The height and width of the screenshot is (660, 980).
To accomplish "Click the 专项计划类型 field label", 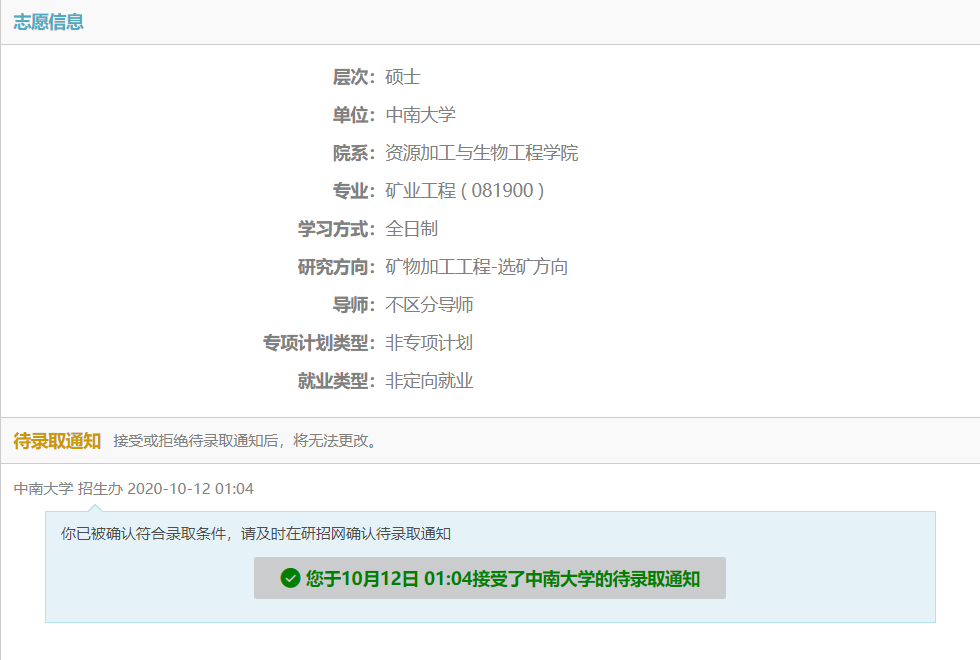I will pyautogui.click(x=318, y=343).
